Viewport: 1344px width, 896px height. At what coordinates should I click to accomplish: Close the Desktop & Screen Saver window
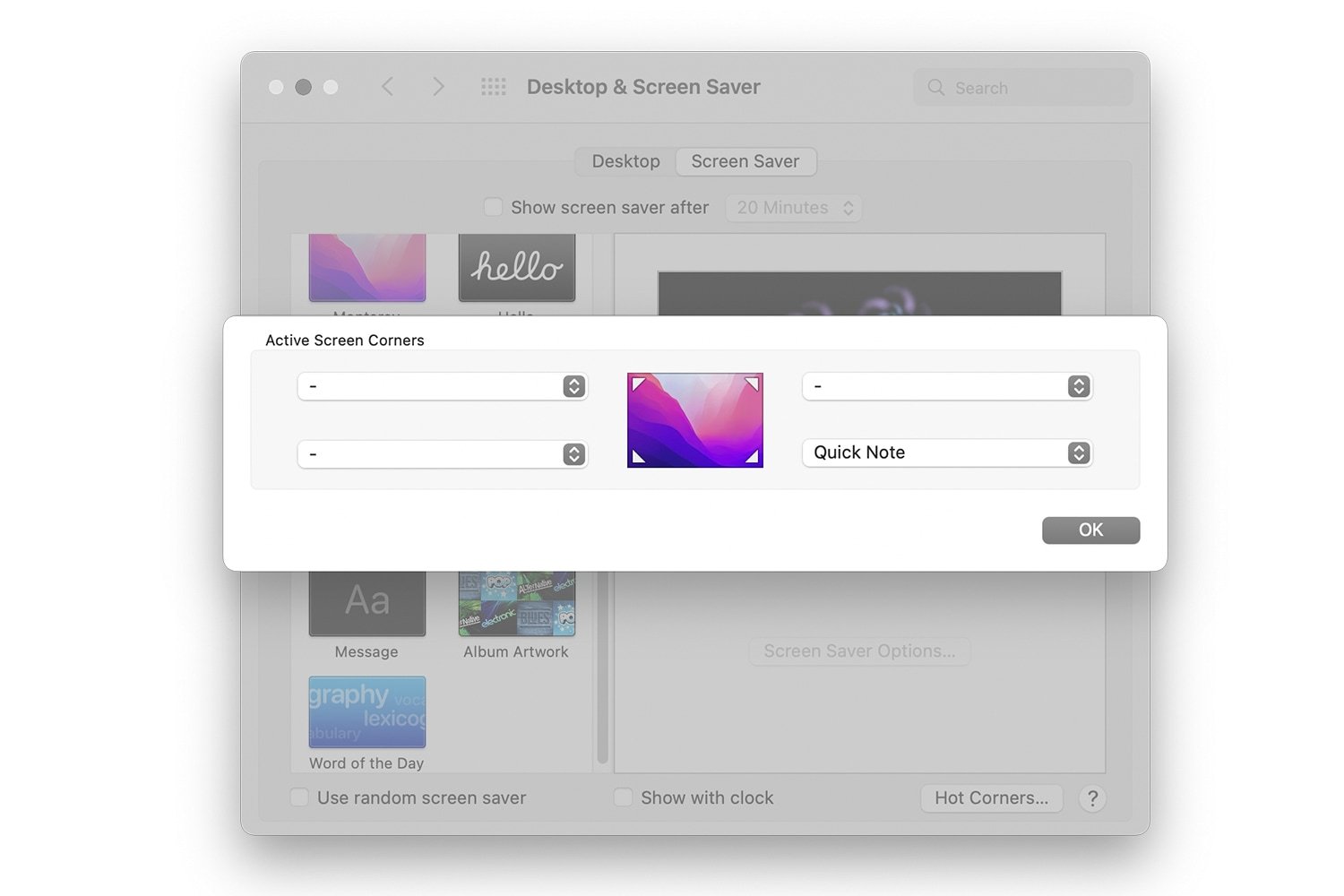[276, 87]
